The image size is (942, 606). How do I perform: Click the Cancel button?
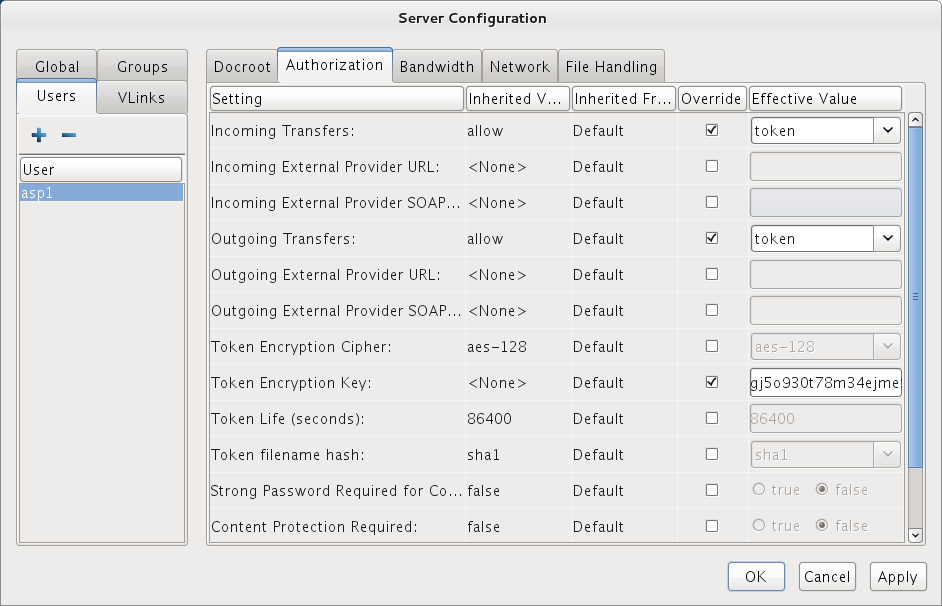827,576
